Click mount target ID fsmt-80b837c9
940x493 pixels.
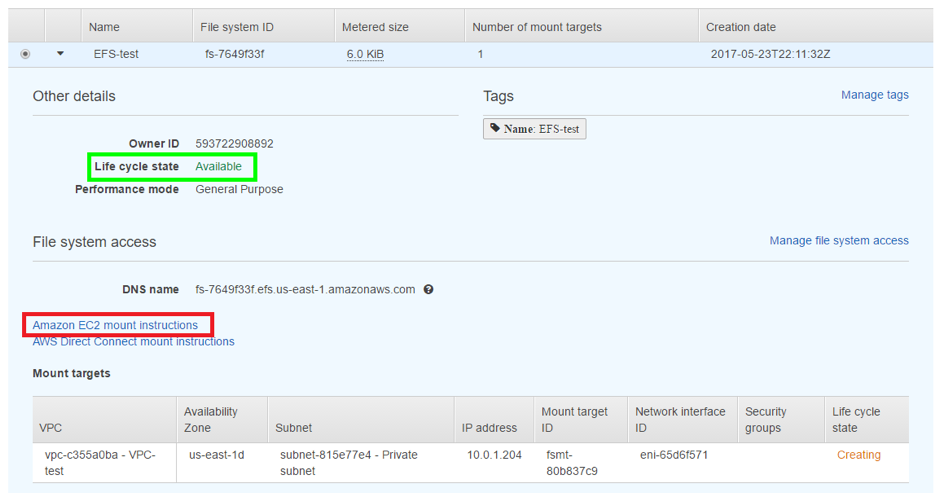click(572, 463)
